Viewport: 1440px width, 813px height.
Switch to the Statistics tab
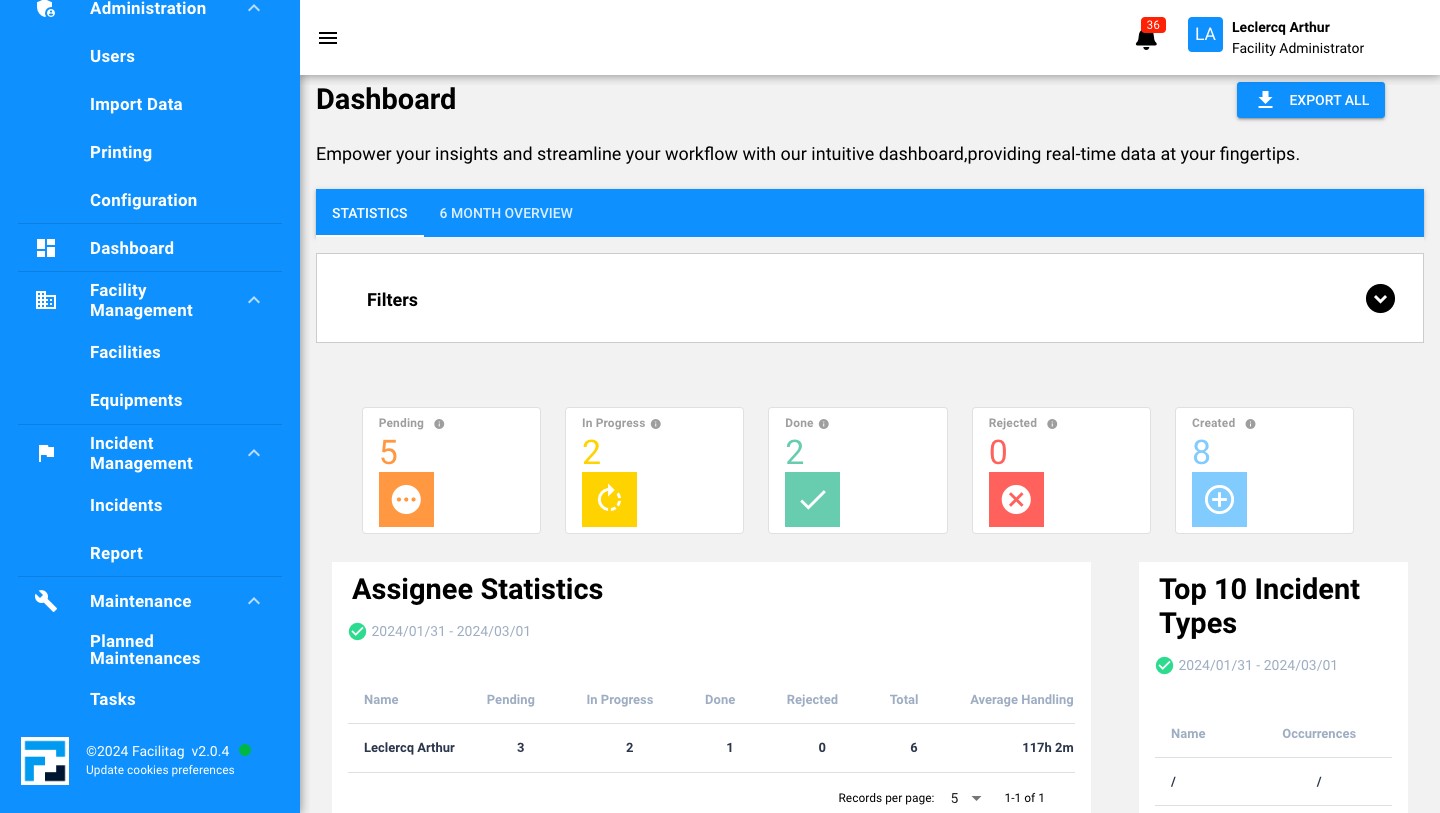[370, 213]
